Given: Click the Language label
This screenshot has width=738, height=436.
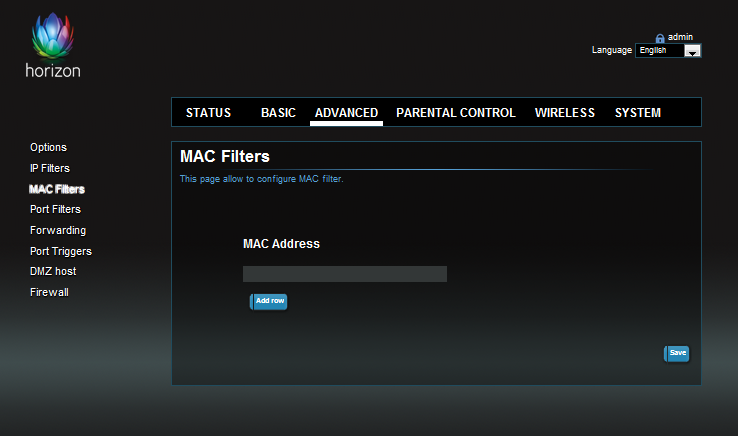Looking at the screenshot, I should pyautogui.click(x=612, y=50).
